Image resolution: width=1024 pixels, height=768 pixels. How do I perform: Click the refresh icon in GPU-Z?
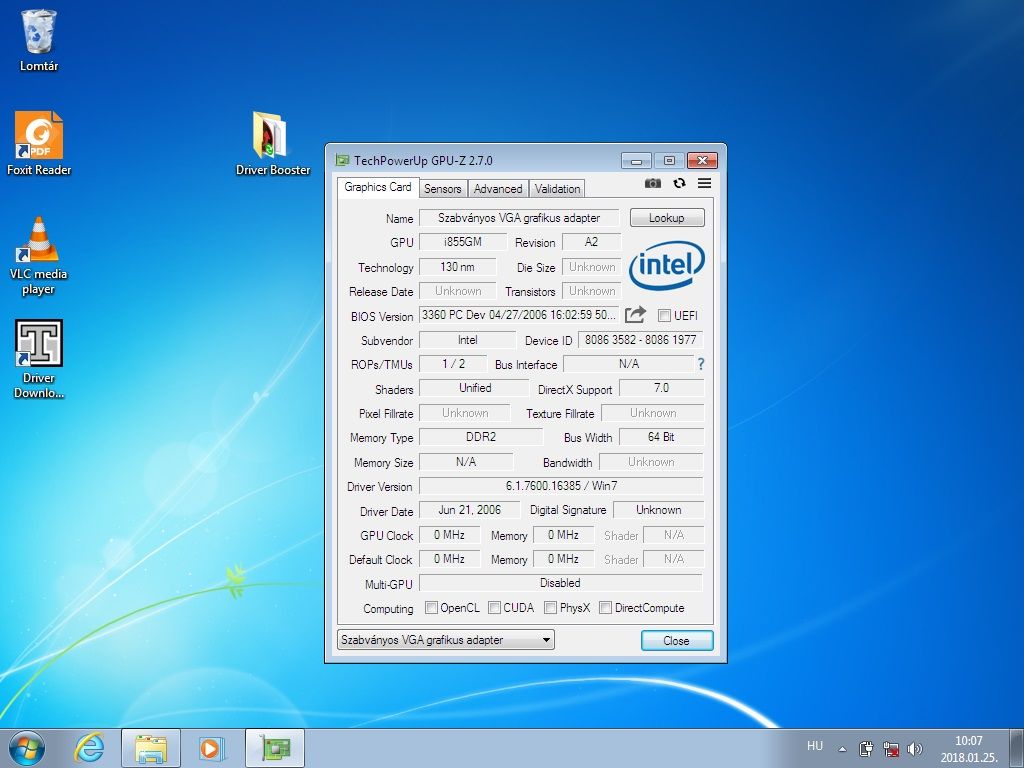(679, 184)
